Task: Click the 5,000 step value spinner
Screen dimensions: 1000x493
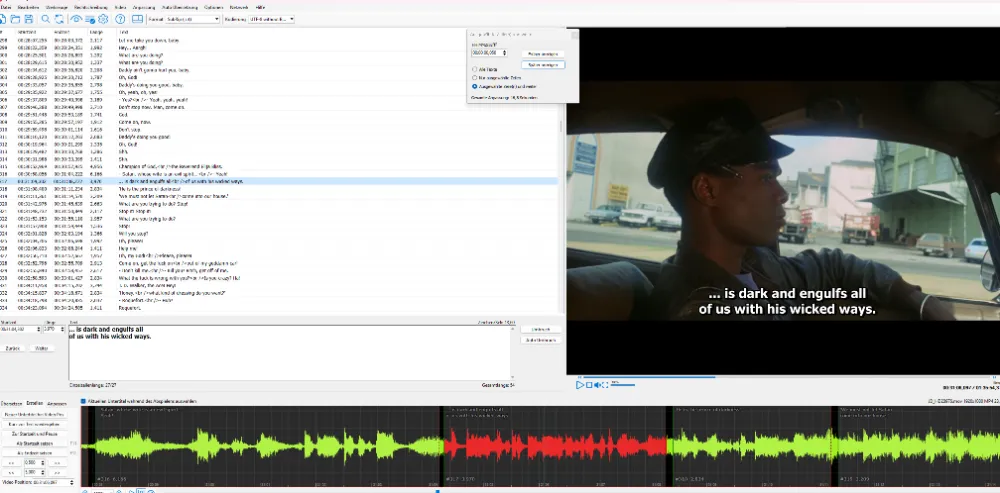Action: pyautogui.click(x=43, y=473)
